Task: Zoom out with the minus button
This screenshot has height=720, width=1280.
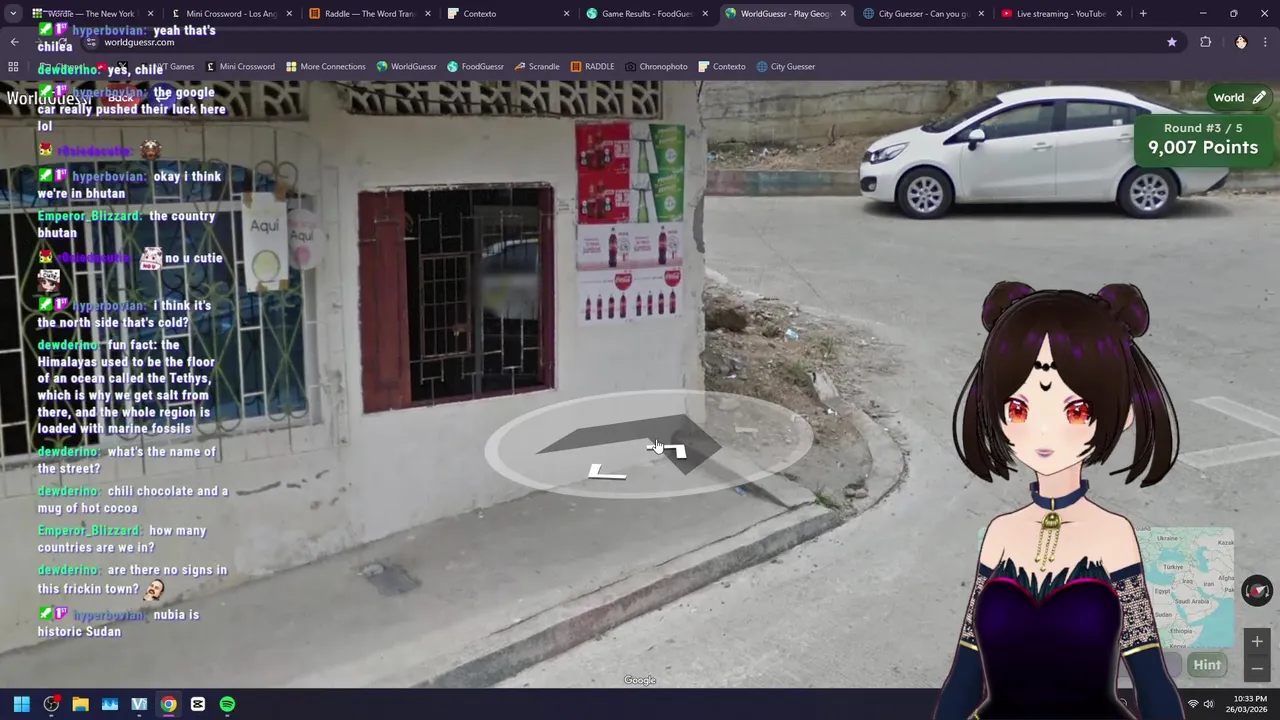Action: pyautogui.click(x=1257, y=668)
